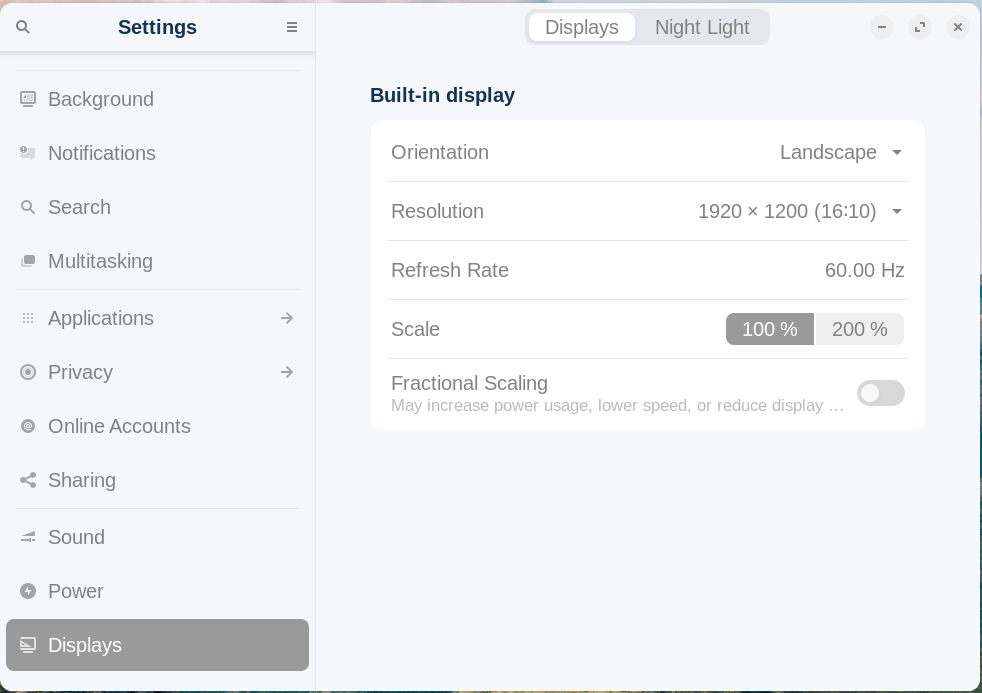Click the Notifications bell icon
Screen dimensions: 982x693
pyautogui.click(x=28, y=153)
